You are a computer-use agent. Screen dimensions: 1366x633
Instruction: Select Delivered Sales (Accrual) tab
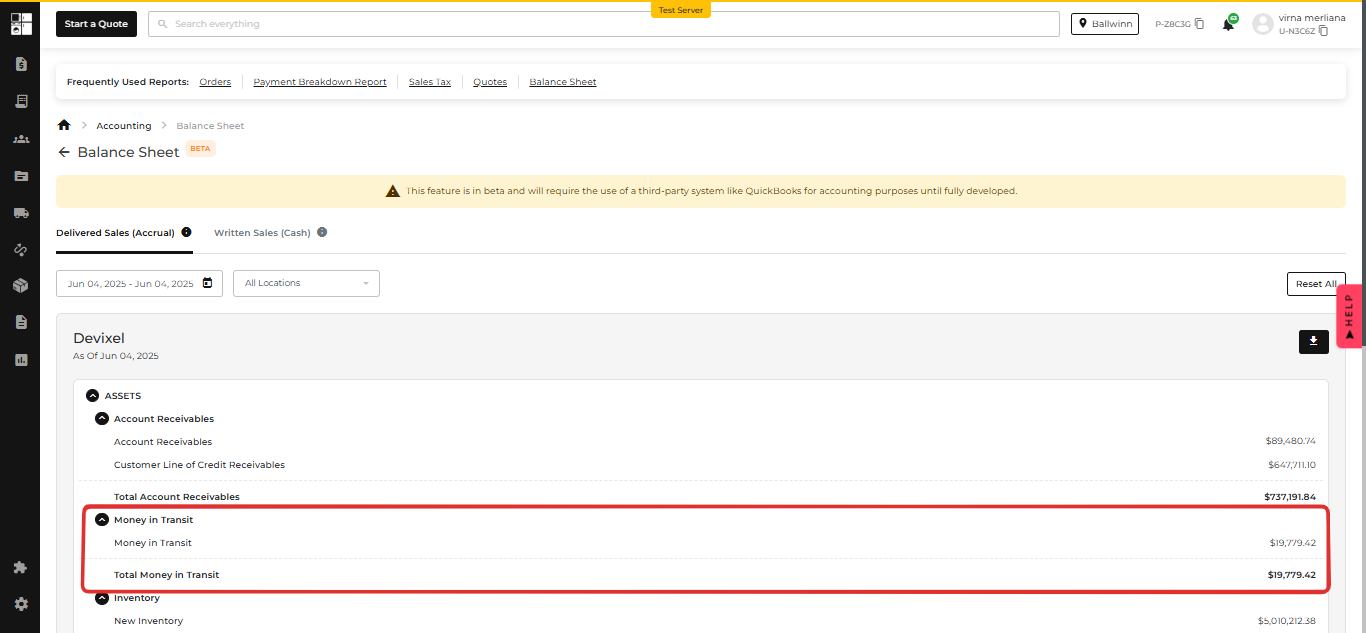click(x=115, y=232)
